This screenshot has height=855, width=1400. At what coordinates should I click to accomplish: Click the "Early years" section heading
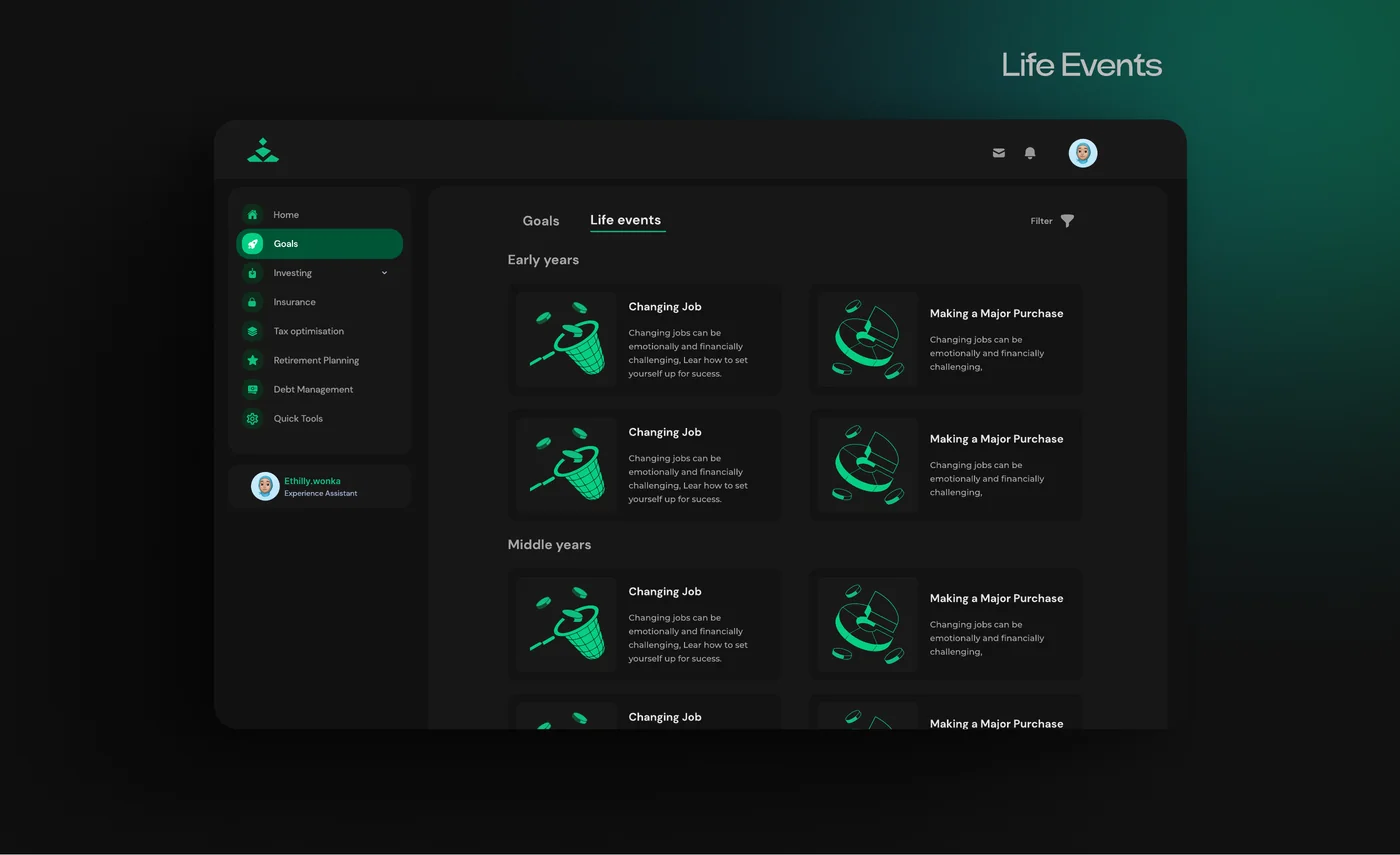tap(543, 260)
